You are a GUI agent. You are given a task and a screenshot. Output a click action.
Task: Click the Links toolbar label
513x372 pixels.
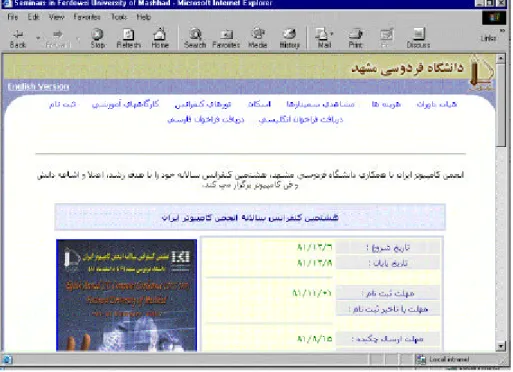pos(488,39)
